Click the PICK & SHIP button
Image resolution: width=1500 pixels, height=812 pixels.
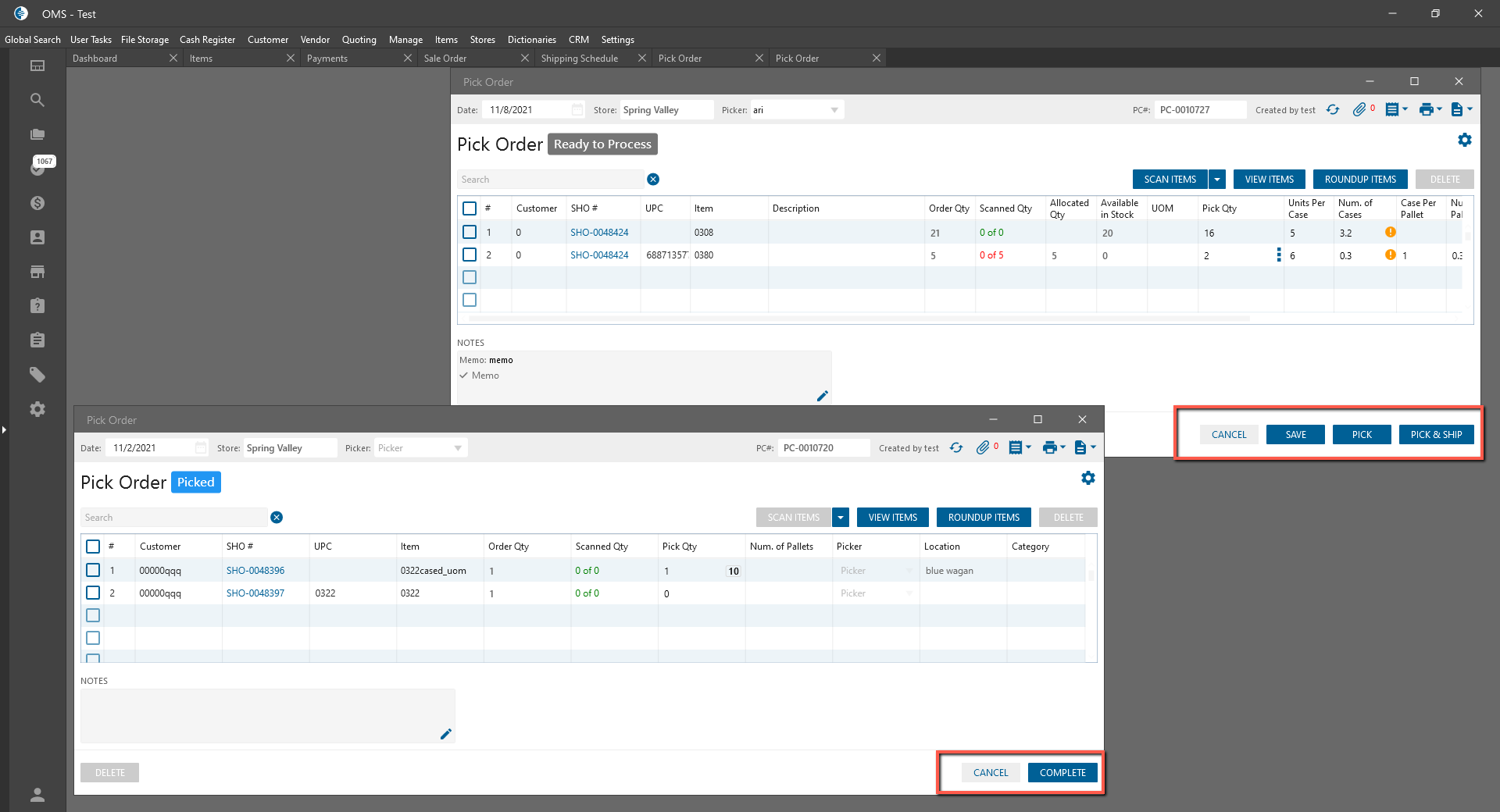[1436, 435]
